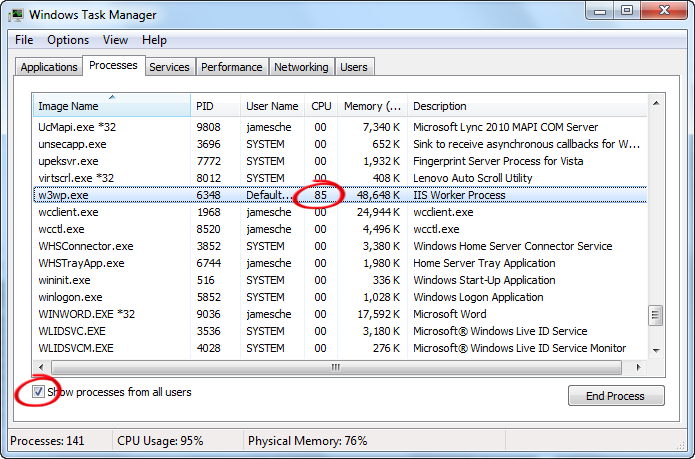Select the WLIDSVCM.EXE process row
This screenshot has width=695, height=459.
[340, 348]
